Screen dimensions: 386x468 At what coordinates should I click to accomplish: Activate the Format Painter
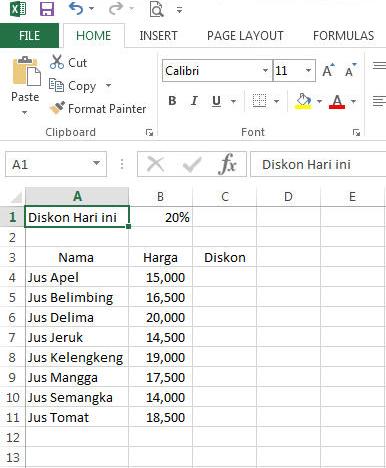click(98, 109)
